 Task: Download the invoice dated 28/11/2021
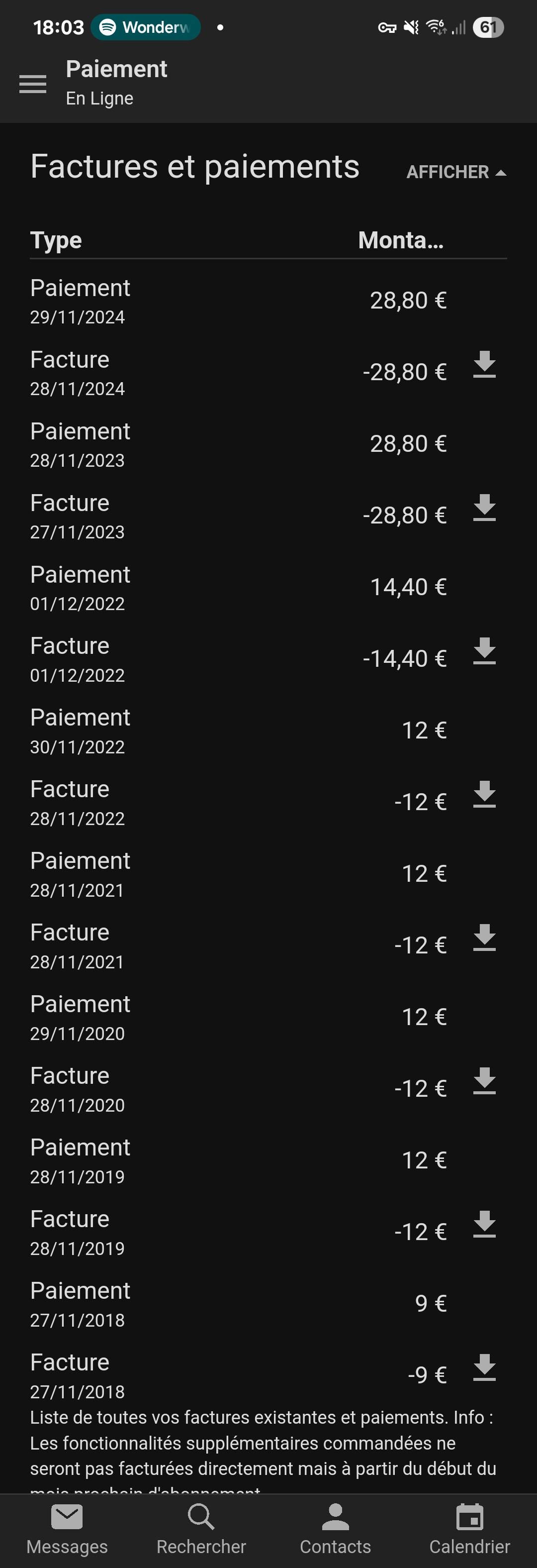(x=484, y=938)
